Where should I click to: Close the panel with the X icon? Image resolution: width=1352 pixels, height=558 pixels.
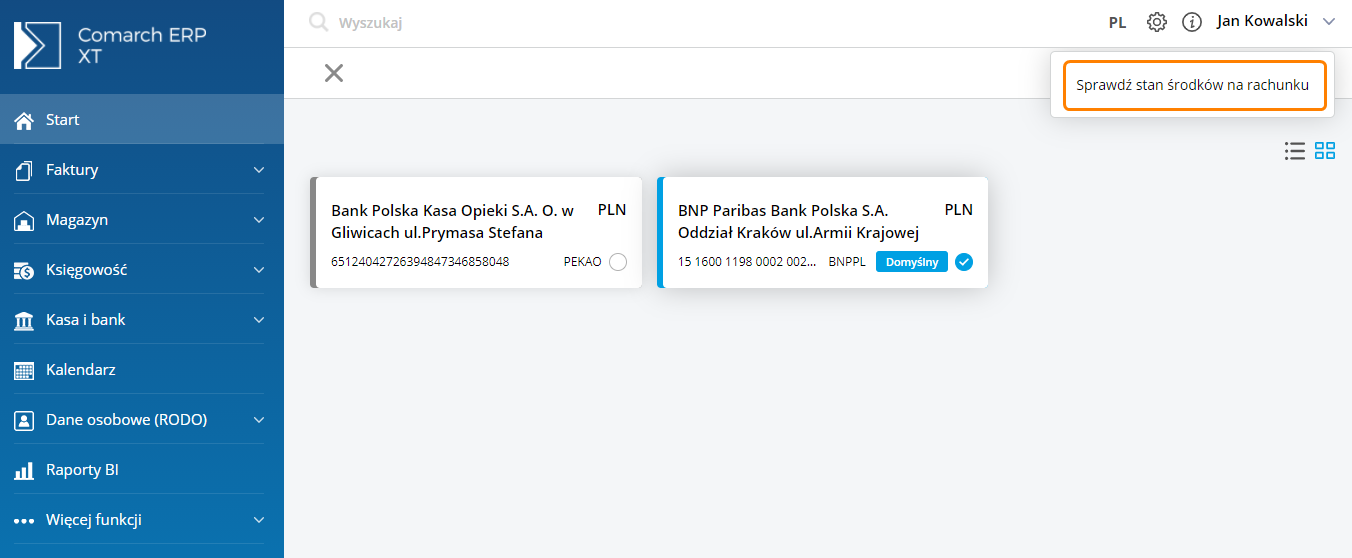[334, 73]
